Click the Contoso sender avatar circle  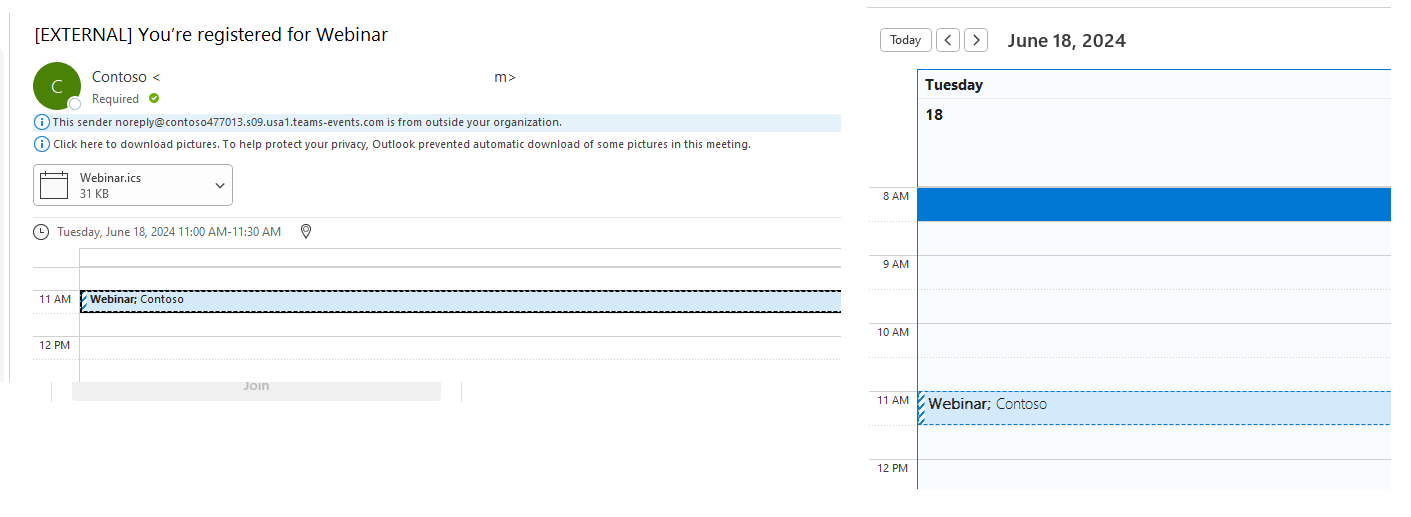pyautogui.click(x=57, y=86)
